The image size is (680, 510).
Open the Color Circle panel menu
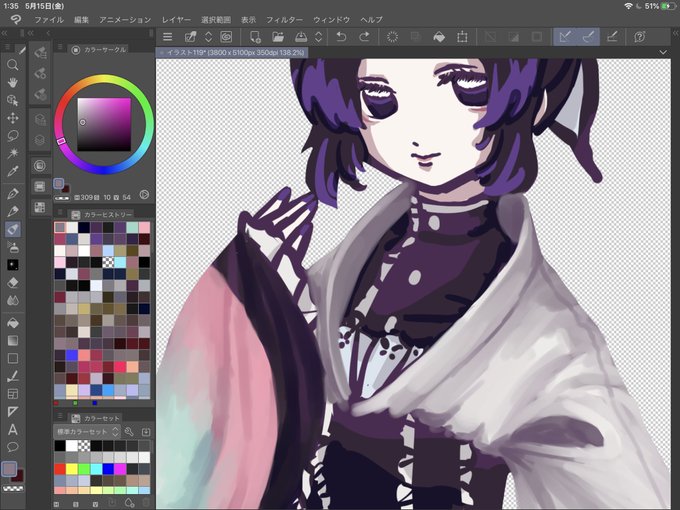click(60, 47)
